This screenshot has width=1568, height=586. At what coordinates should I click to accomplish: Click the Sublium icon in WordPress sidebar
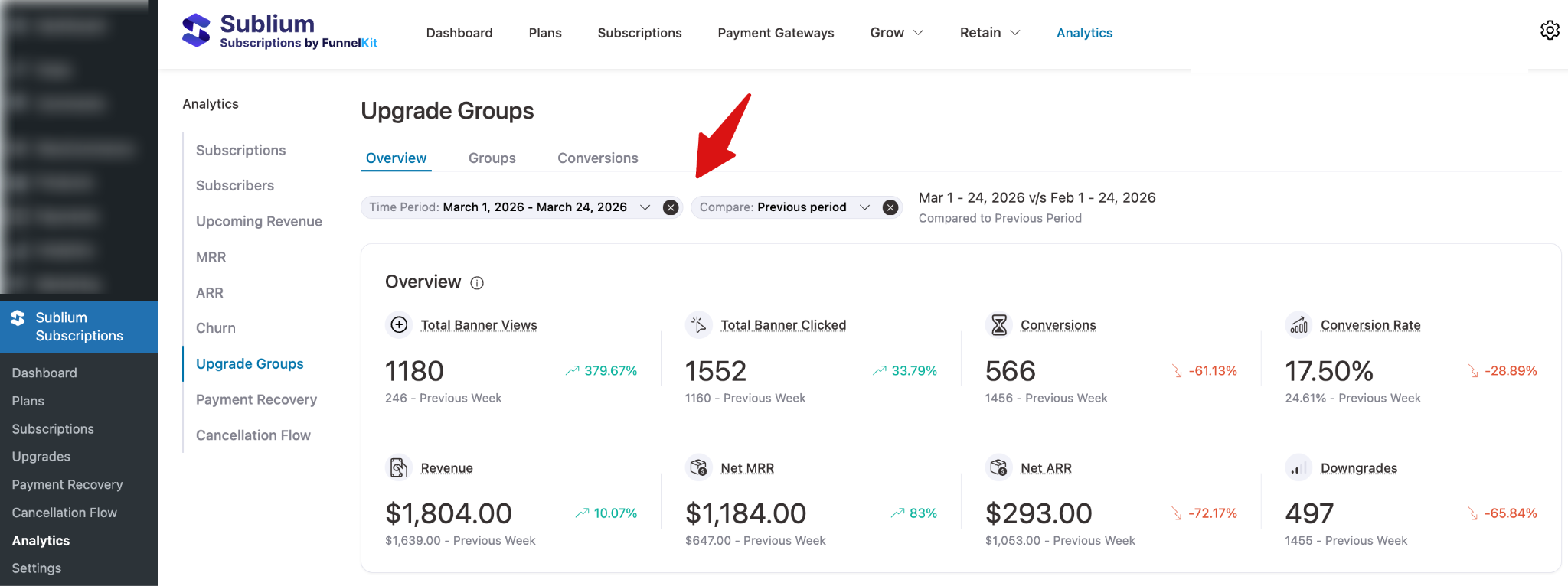[18, 317]
